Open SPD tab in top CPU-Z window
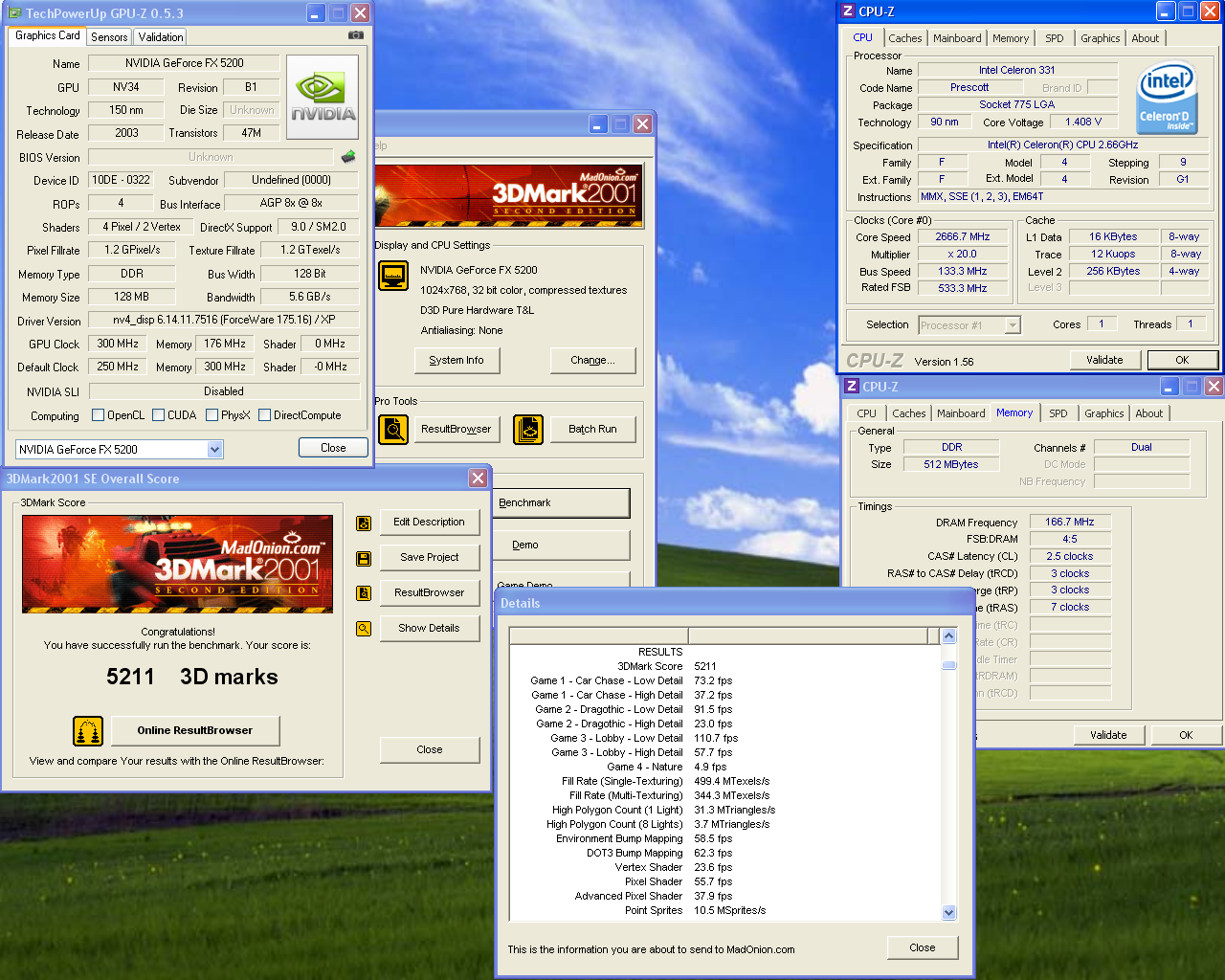 1055,38
